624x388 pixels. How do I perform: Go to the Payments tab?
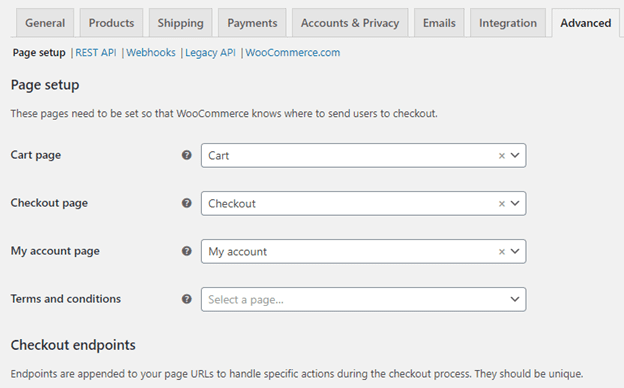click(x=252, y=23)
